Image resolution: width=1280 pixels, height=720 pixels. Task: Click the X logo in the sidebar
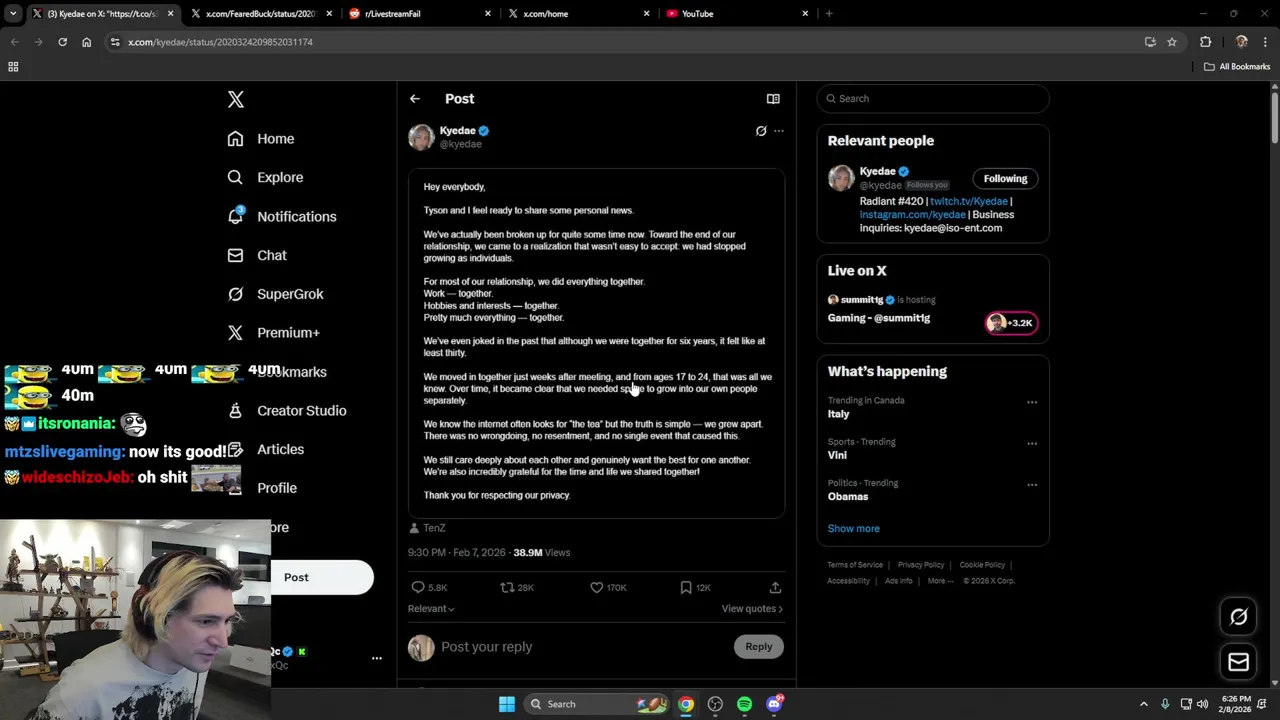(x=236, y=99)
